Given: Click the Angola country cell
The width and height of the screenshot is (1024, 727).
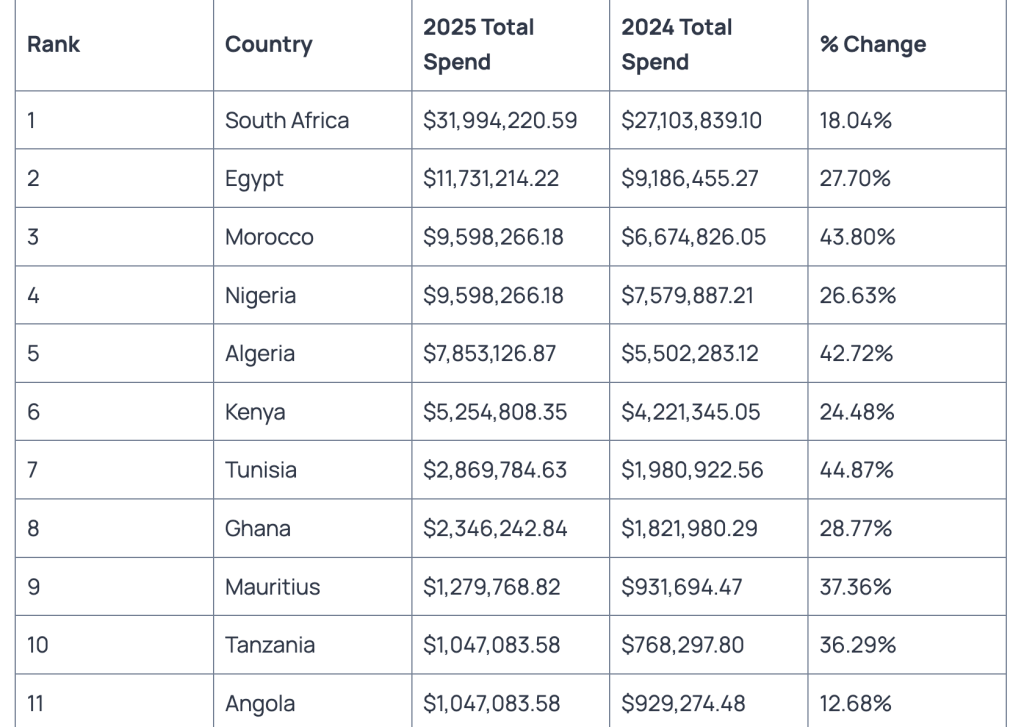Looking at the screenshot, I should [x=260, y=704].
